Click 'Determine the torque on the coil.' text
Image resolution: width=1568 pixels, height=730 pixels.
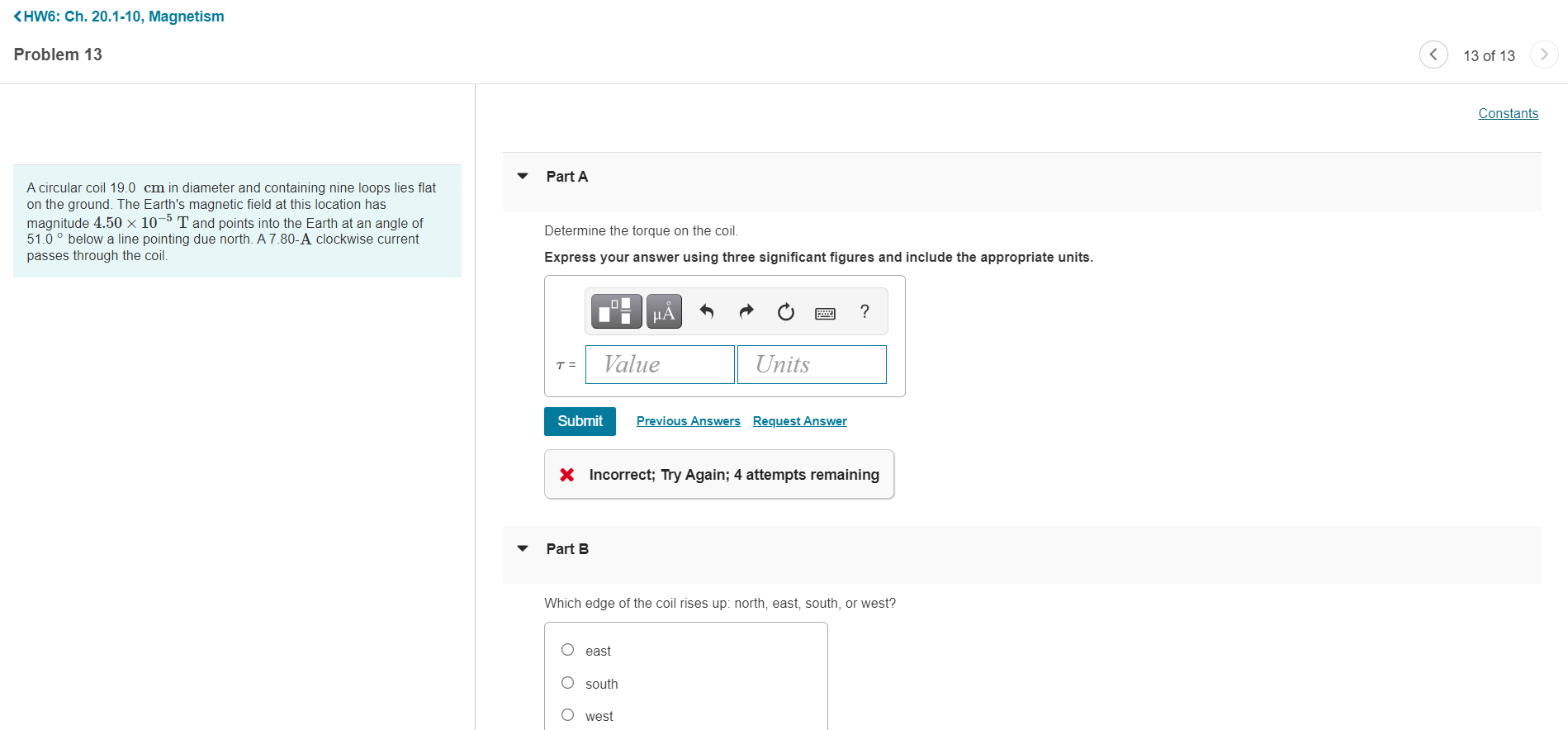tap(641, 231)
